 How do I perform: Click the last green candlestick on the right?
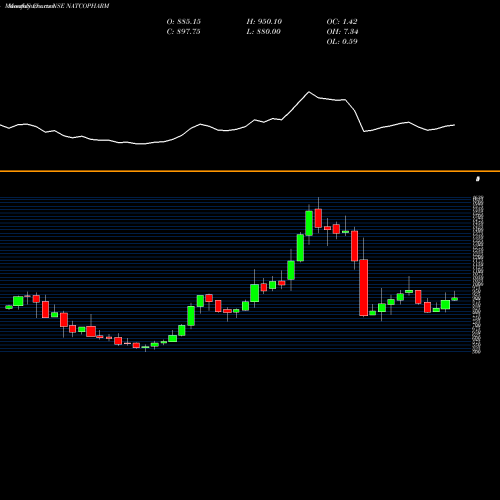coord(454,299)
